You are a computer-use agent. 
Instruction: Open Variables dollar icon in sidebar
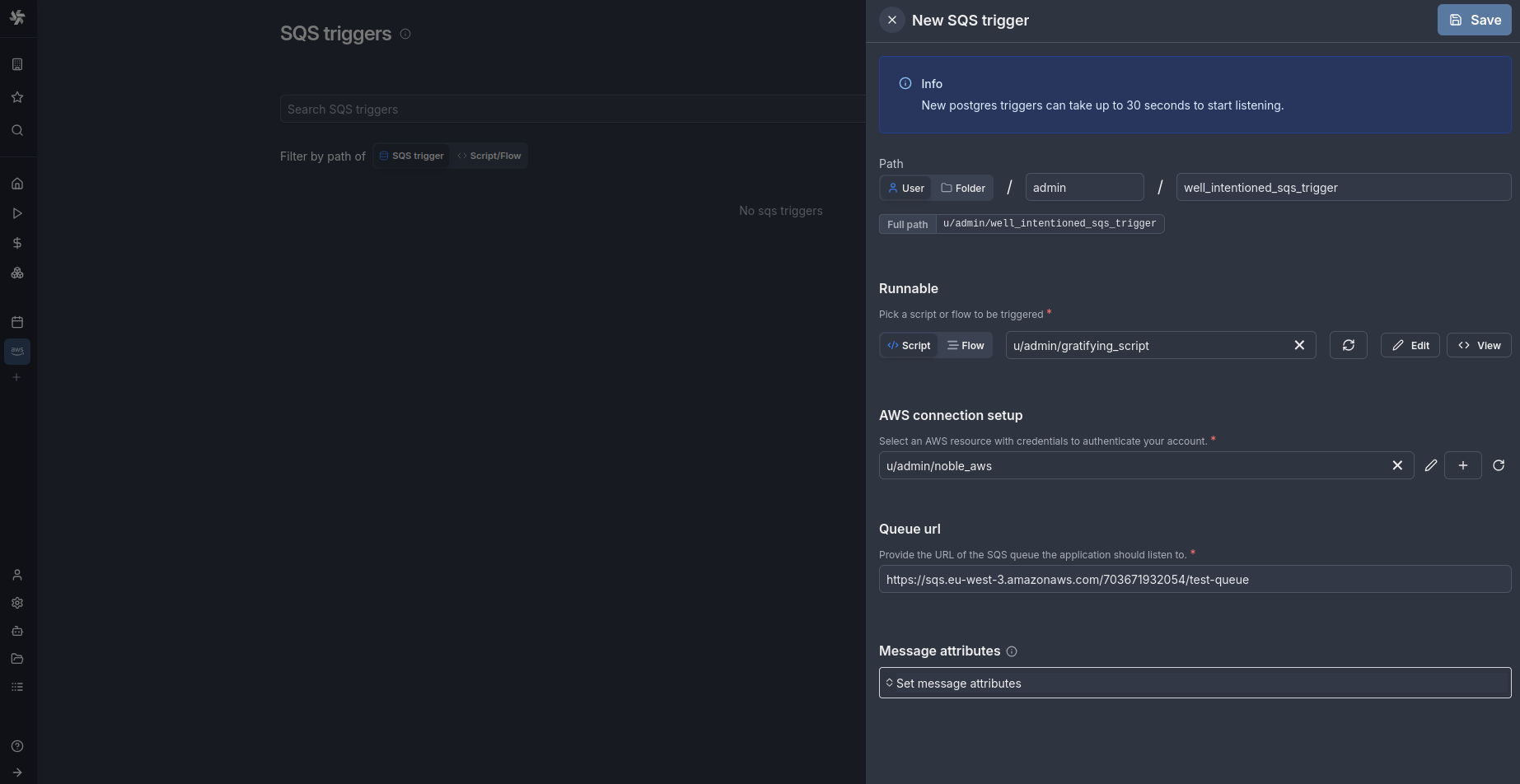[17, 243]
